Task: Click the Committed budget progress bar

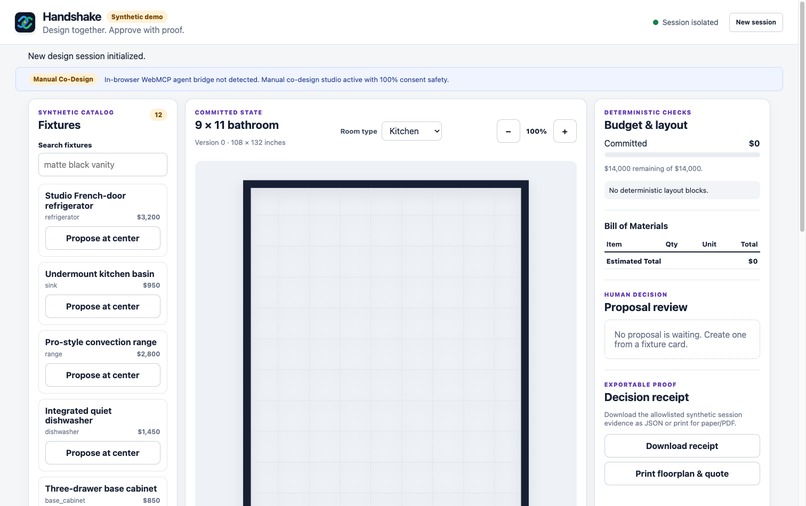Action: pyautogui.click(x=682, y=155)
